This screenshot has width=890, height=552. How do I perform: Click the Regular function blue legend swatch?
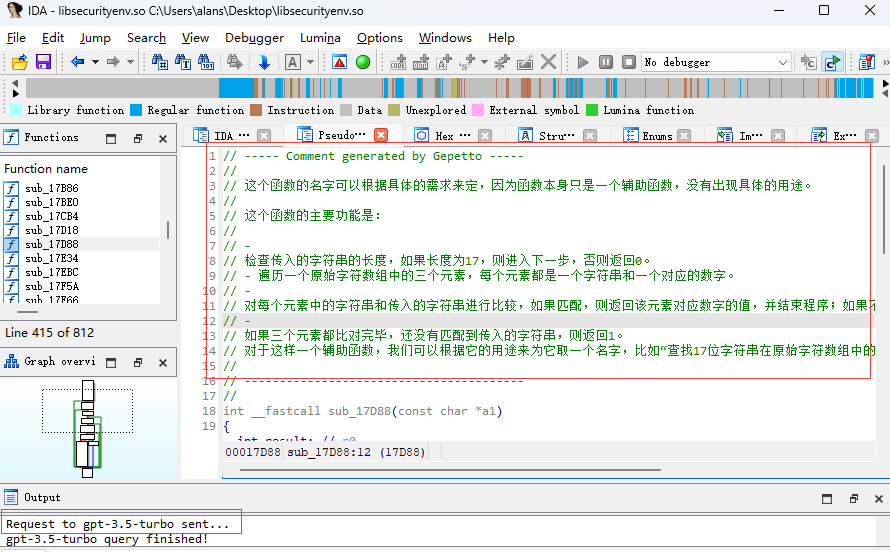[136, 110]
